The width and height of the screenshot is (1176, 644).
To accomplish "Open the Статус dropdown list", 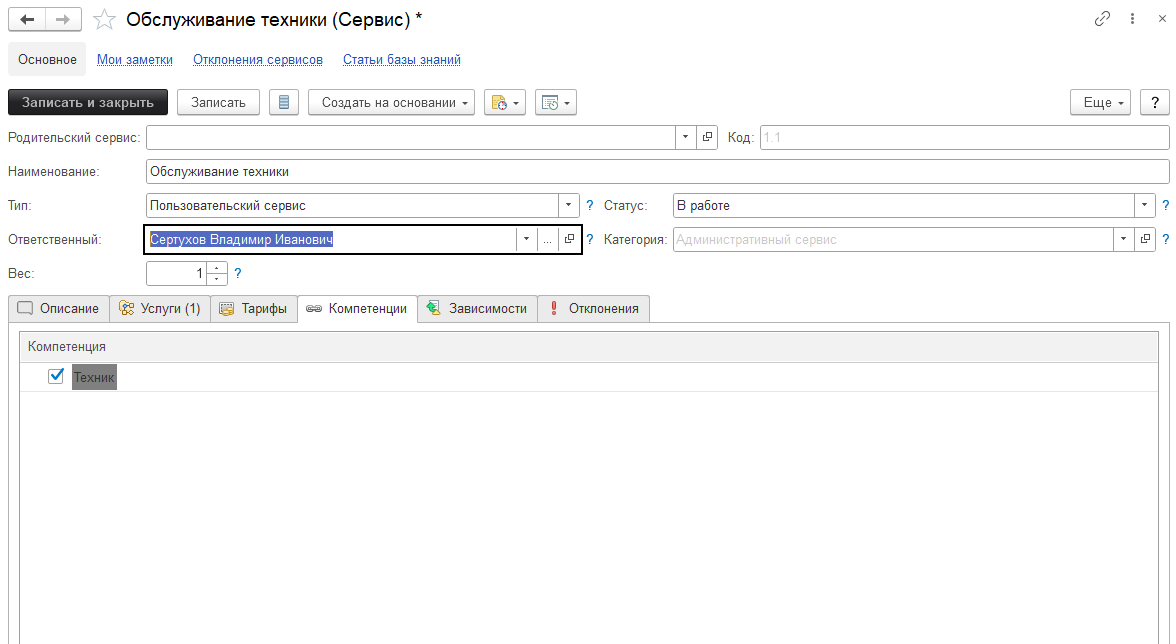I will tap(1145, 205).
